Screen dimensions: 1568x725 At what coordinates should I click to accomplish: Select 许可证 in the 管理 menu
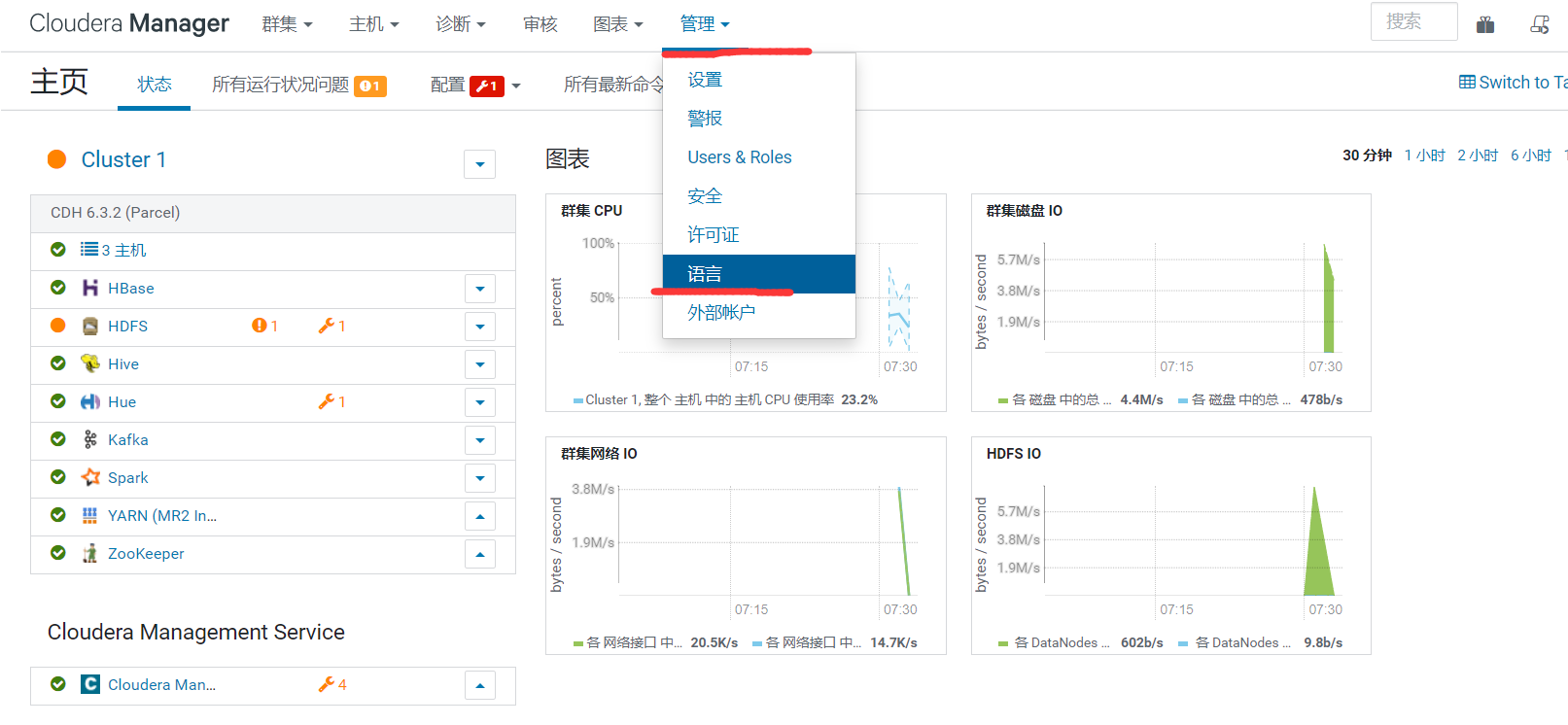[759, 235]
